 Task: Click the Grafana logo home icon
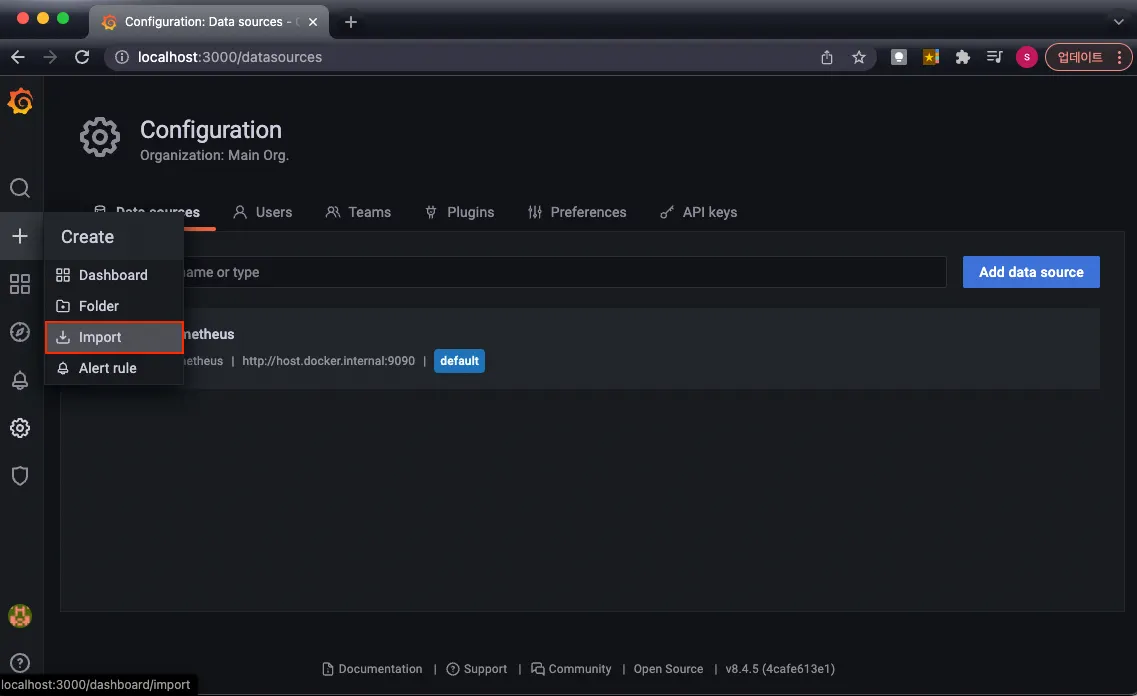[20, 102]
